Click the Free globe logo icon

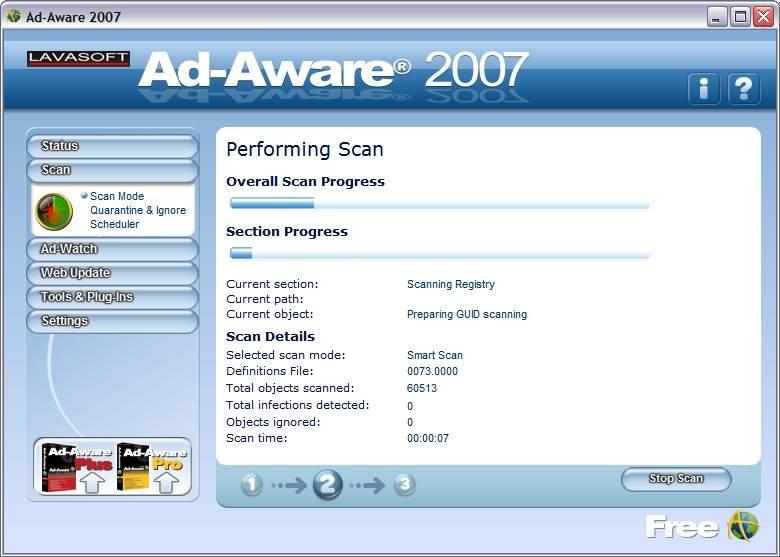click(743, 526)
